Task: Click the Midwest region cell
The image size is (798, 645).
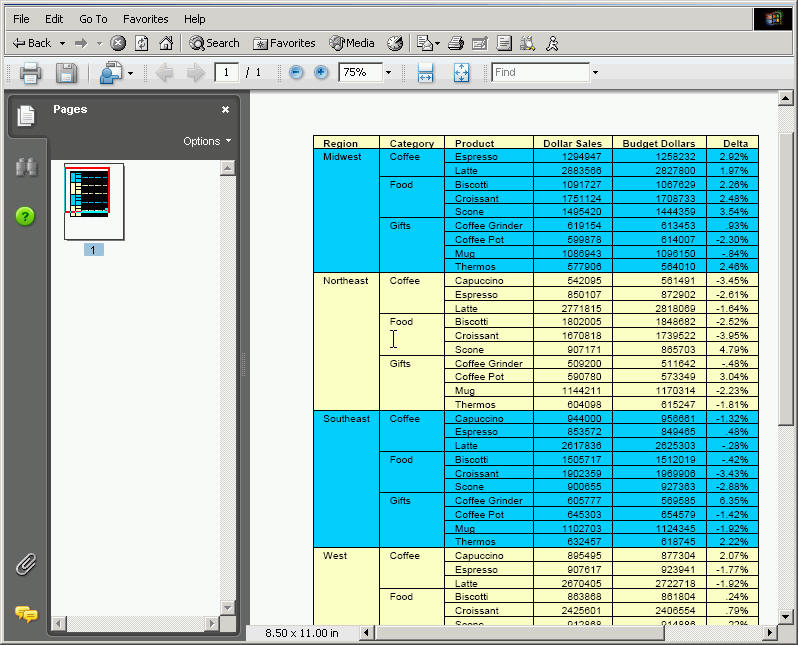Action: point(346,210)
